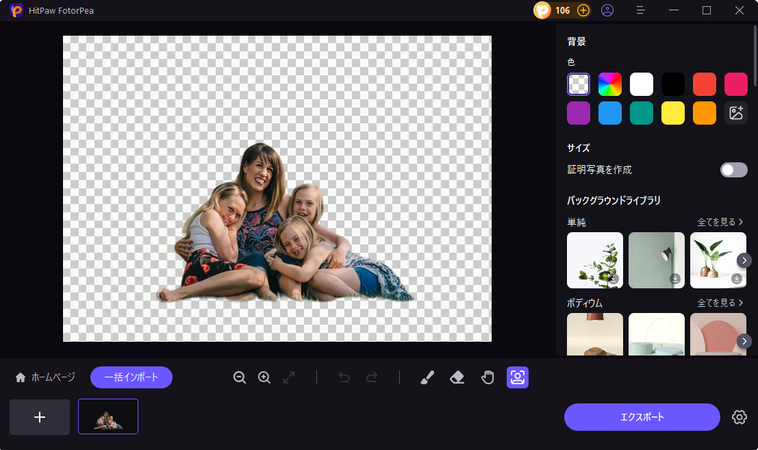Open the settings gear next to export
This screenshot has height=450, width=758.
pyautogui.click(x=739, y=417)
